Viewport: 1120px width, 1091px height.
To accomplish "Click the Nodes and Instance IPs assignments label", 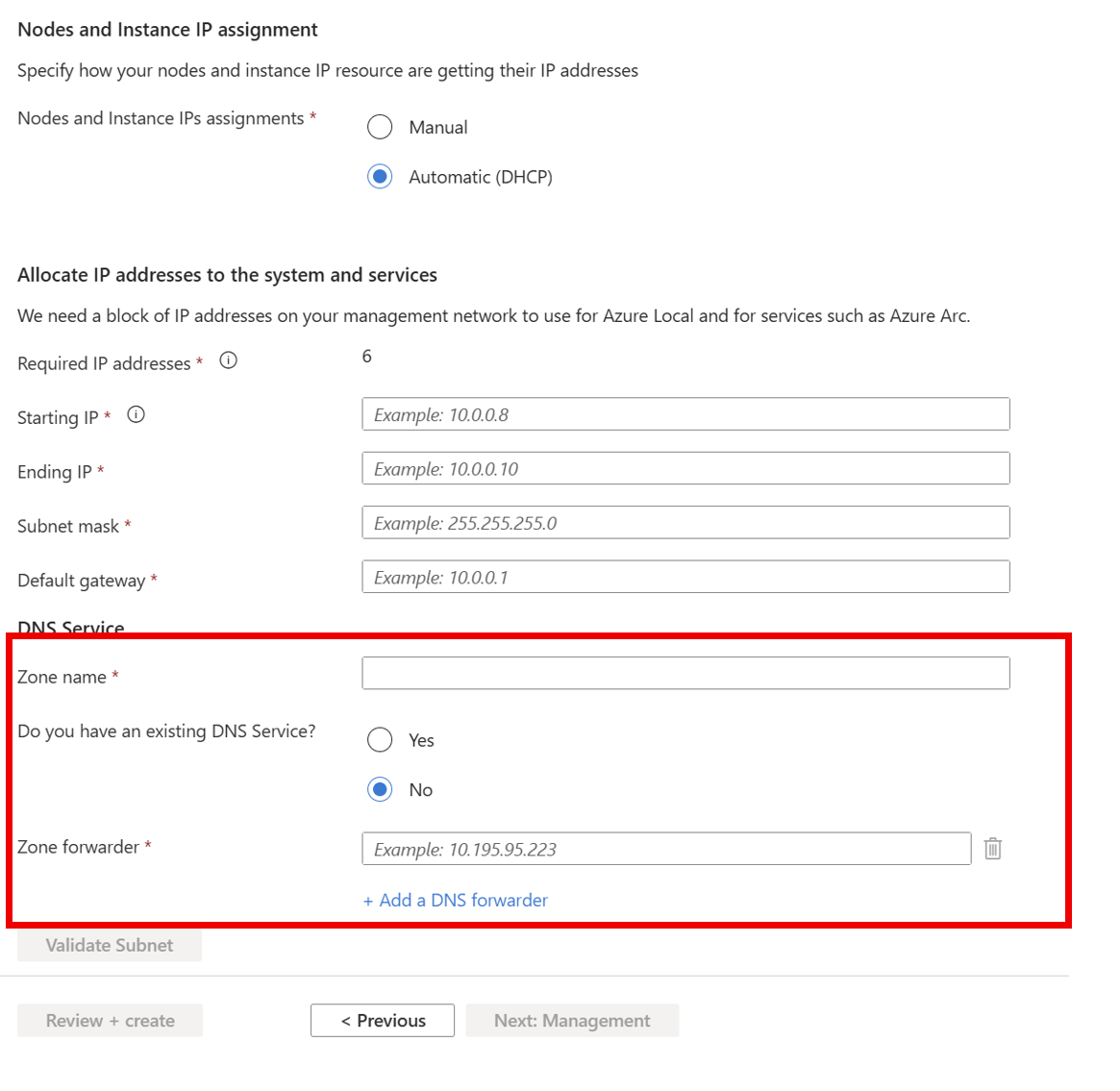I will (161, 118).
